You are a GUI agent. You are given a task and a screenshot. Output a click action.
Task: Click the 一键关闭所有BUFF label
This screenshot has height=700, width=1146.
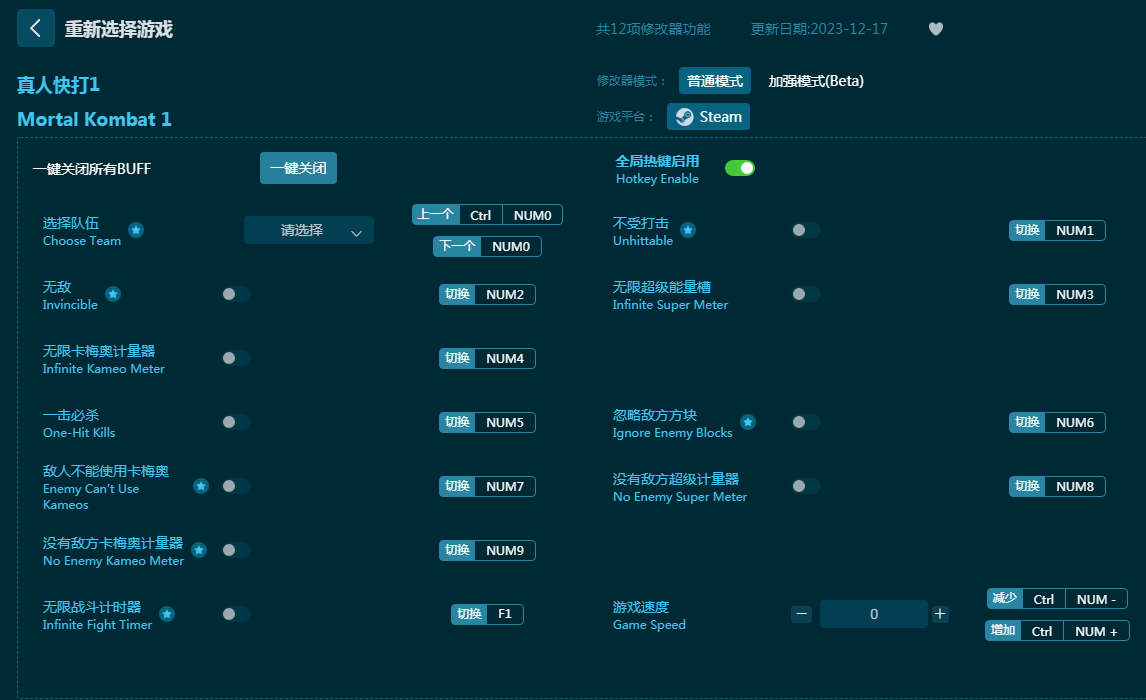point(92,169)
